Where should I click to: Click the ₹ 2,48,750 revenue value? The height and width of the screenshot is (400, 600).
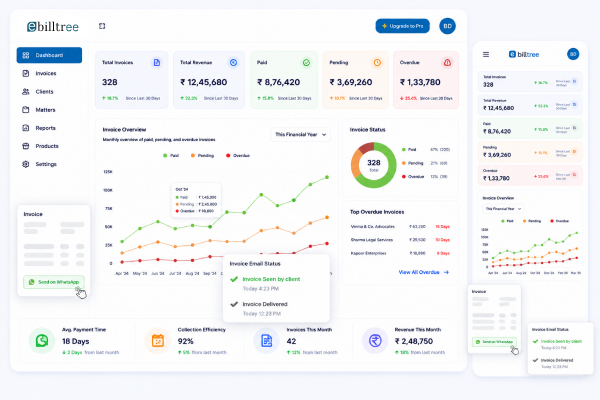[x=414, y=341]
